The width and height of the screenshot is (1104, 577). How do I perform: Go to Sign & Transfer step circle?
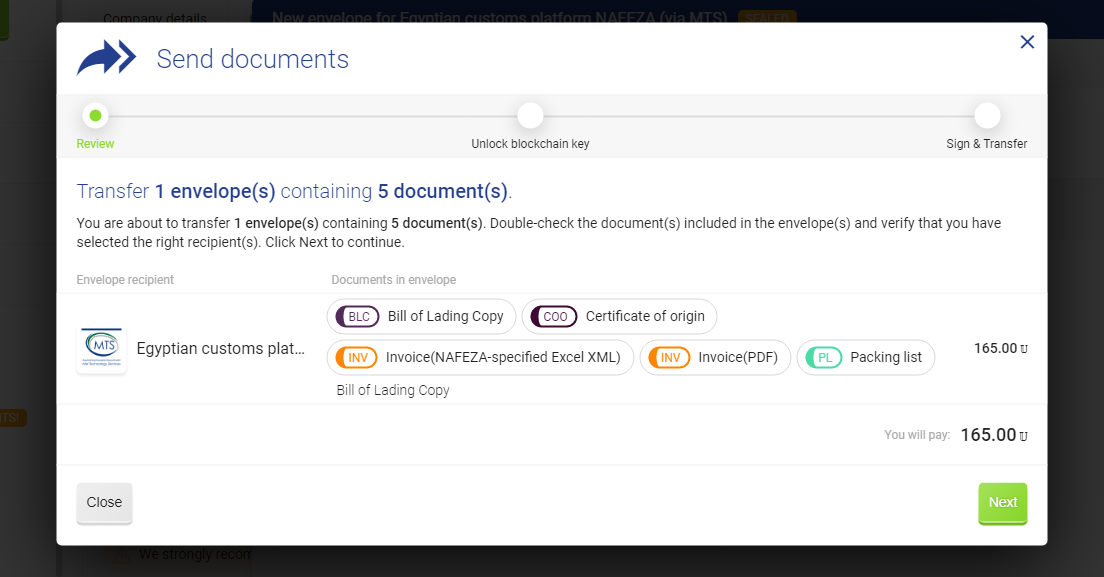pos(987,116)
